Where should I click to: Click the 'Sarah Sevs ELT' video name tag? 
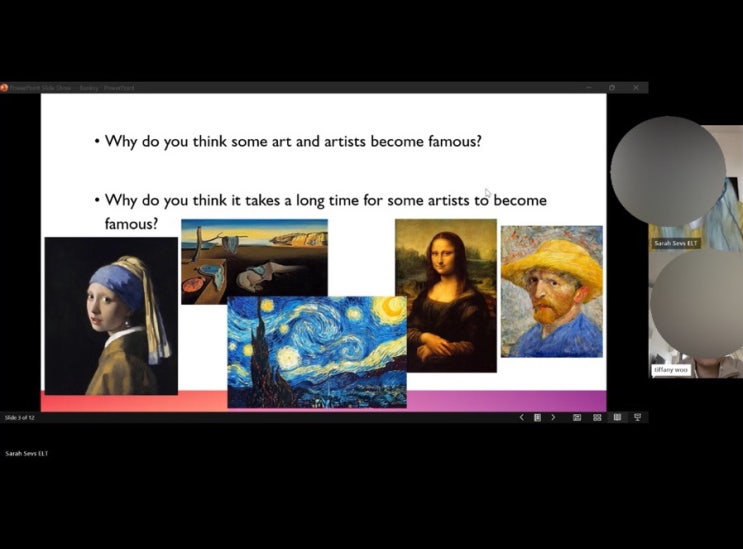(x=675, y=243)
